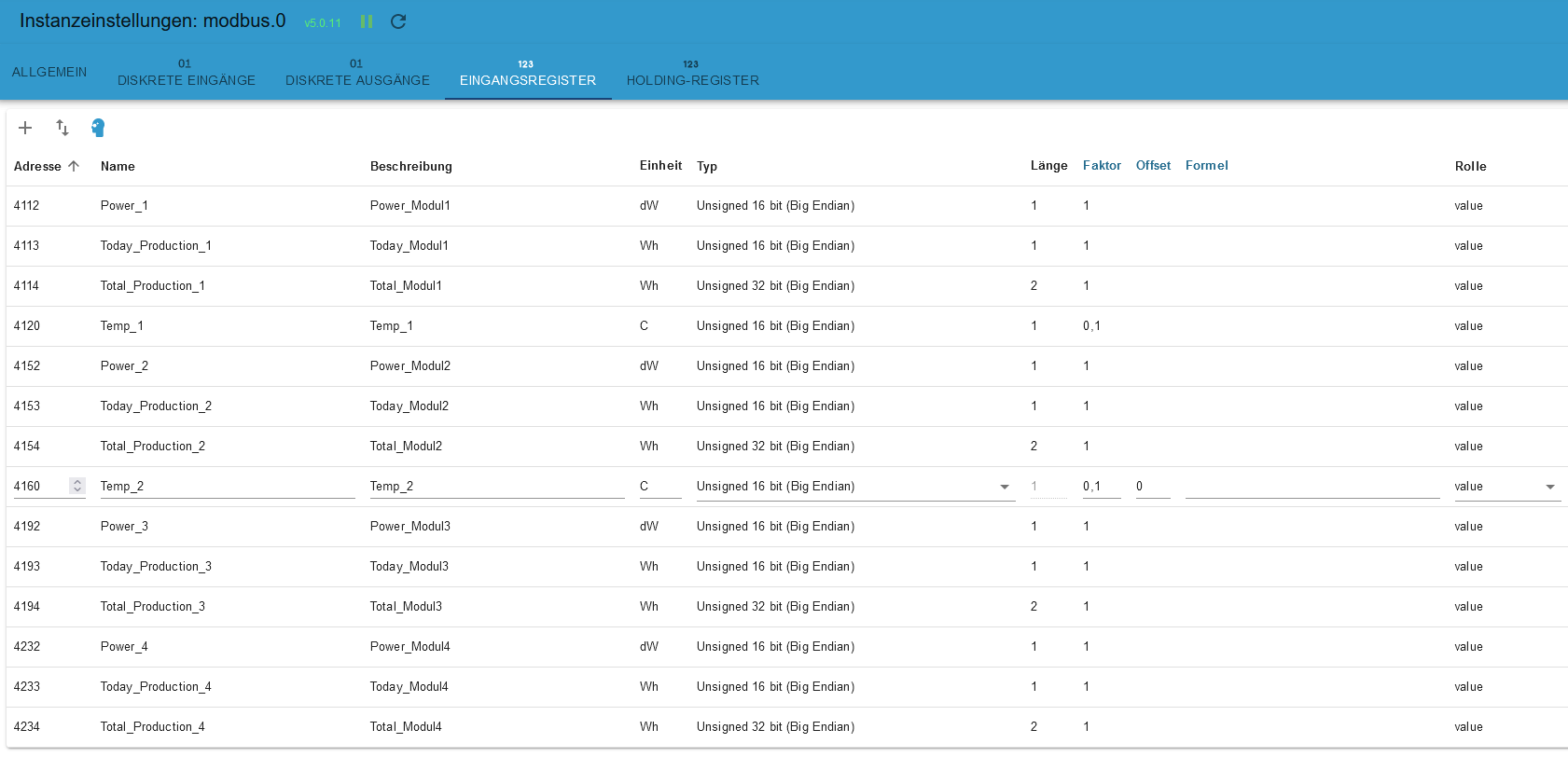Select the Total_Production_1 name cell

153,285
